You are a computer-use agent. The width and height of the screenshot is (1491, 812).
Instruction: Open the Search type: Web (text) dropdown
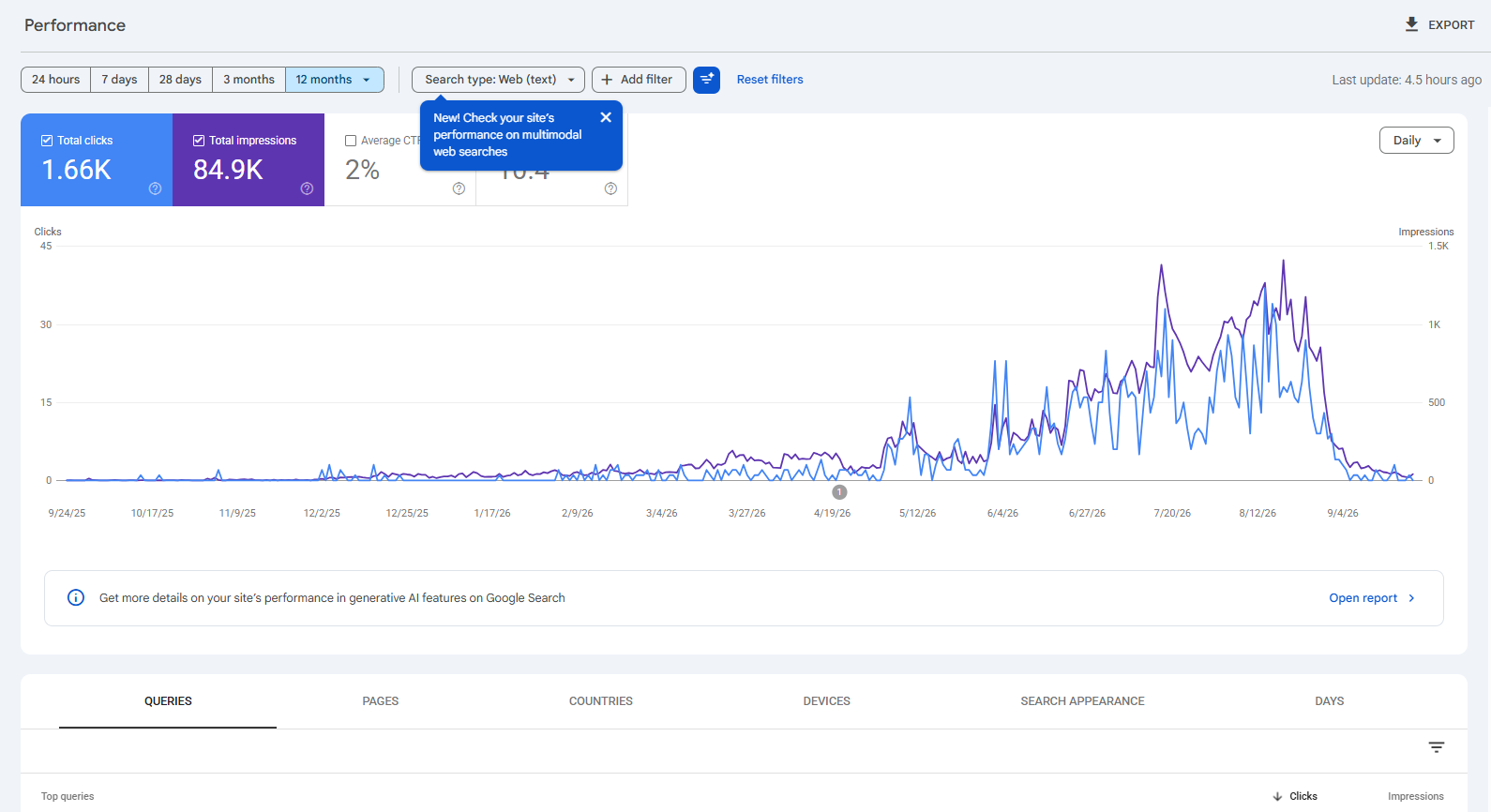498,80
